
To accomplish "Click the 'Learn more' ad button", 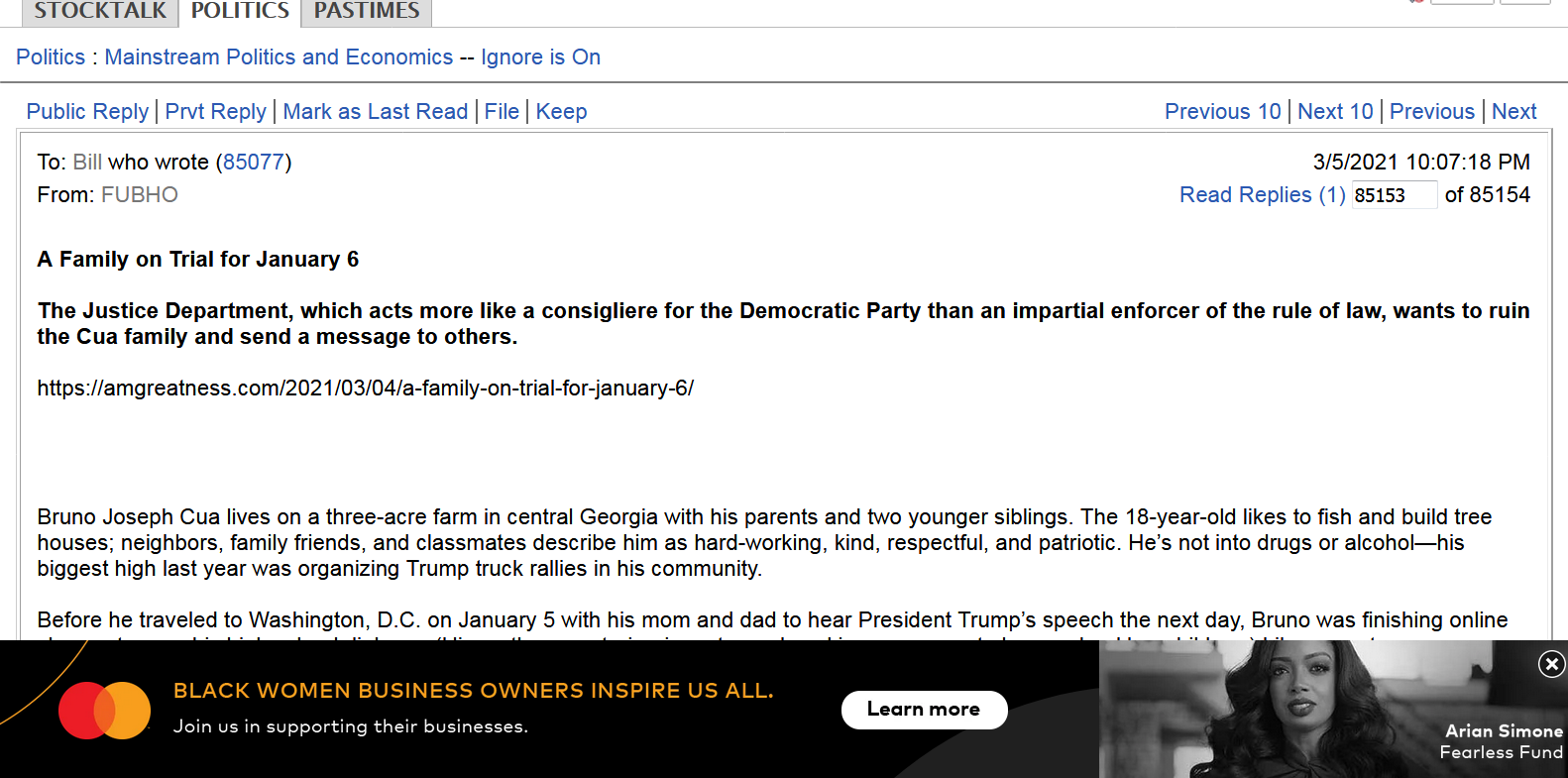I will (924, 710).
